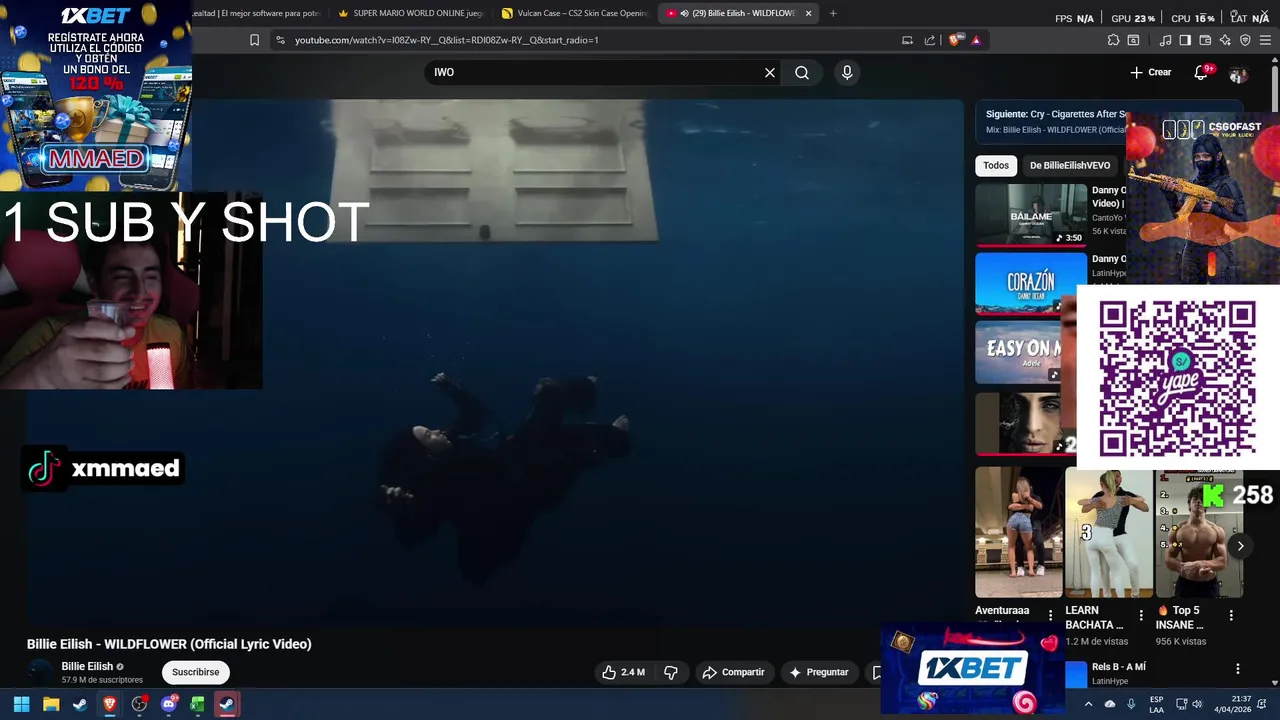Open YouTube account avatar menu

(x=1238, y=73)
